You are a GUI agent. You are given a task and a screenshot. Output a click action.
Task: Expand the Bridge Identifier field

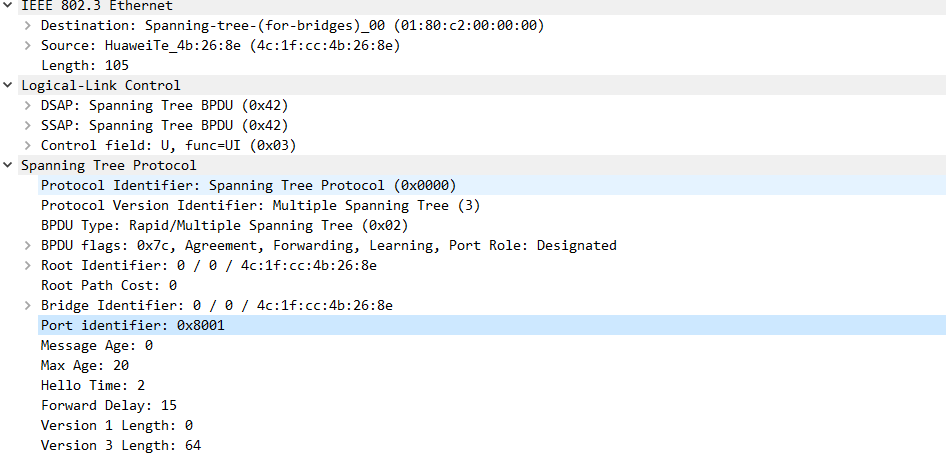28,305
